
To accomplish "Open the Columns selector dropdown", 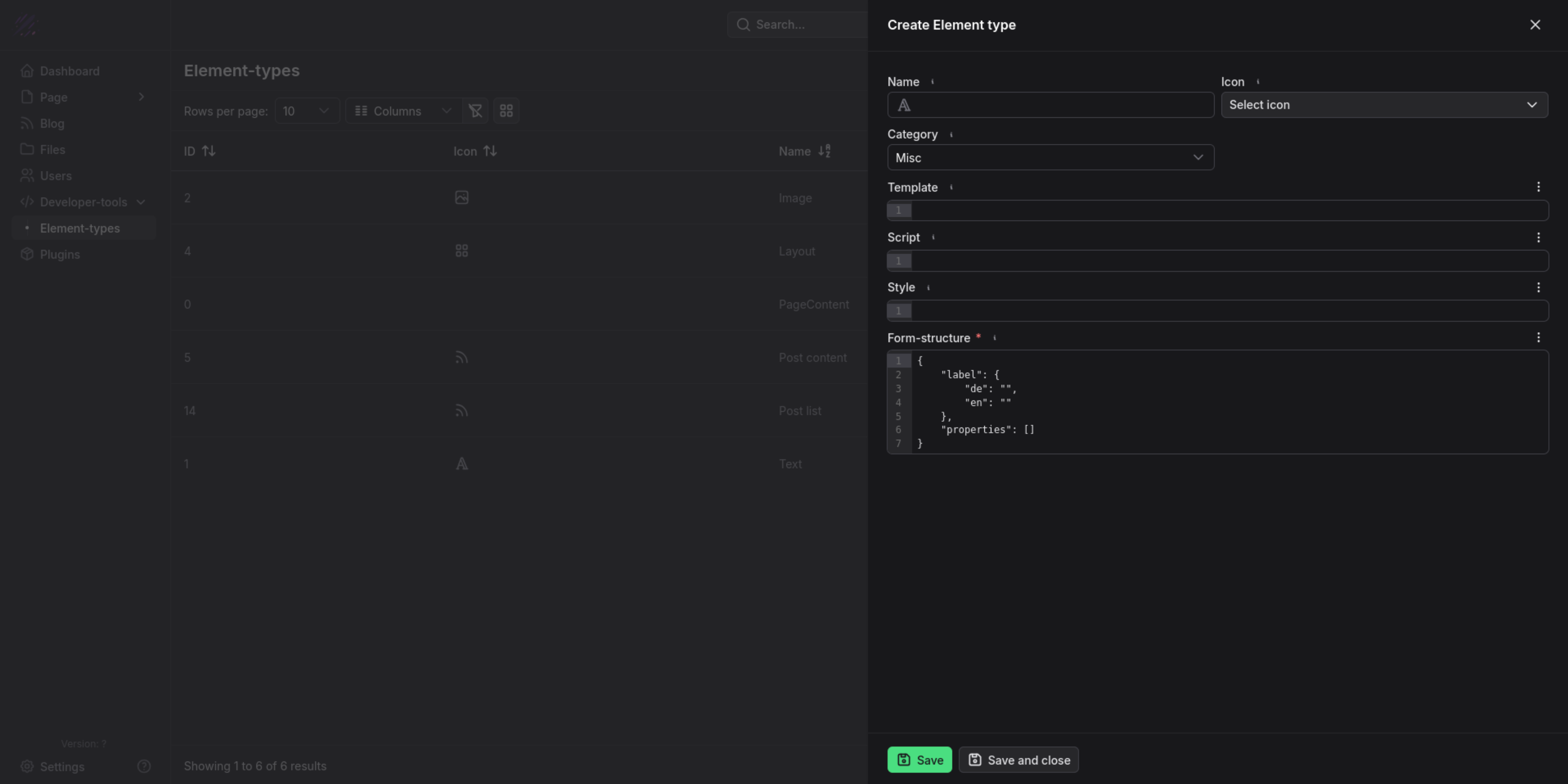I will pyautogui.click(x=403, y=111).
